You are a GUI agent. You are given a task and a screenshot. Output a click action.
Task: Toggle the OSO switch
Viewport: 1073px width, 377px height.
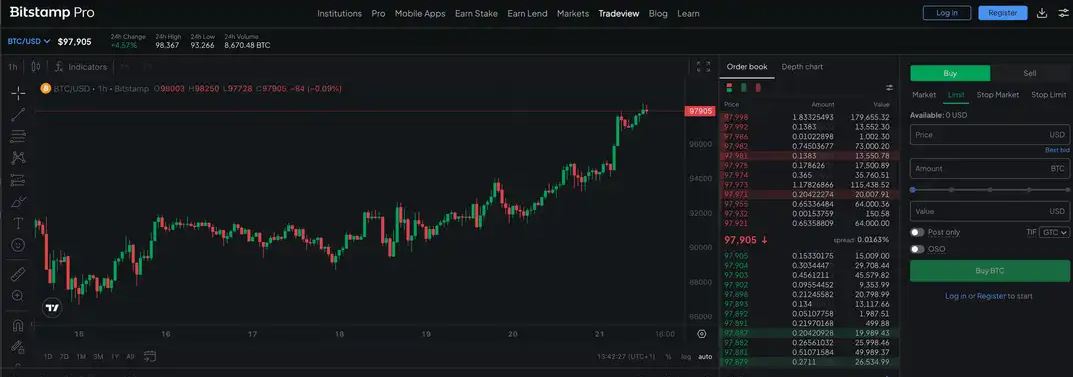click(x=917, y=249)
